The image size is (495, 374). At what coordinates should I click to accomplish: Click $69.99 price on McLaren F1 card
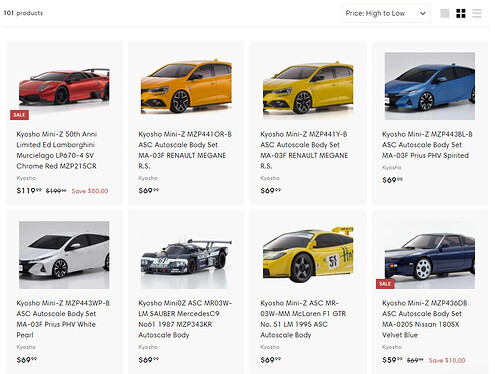point(271,360)
